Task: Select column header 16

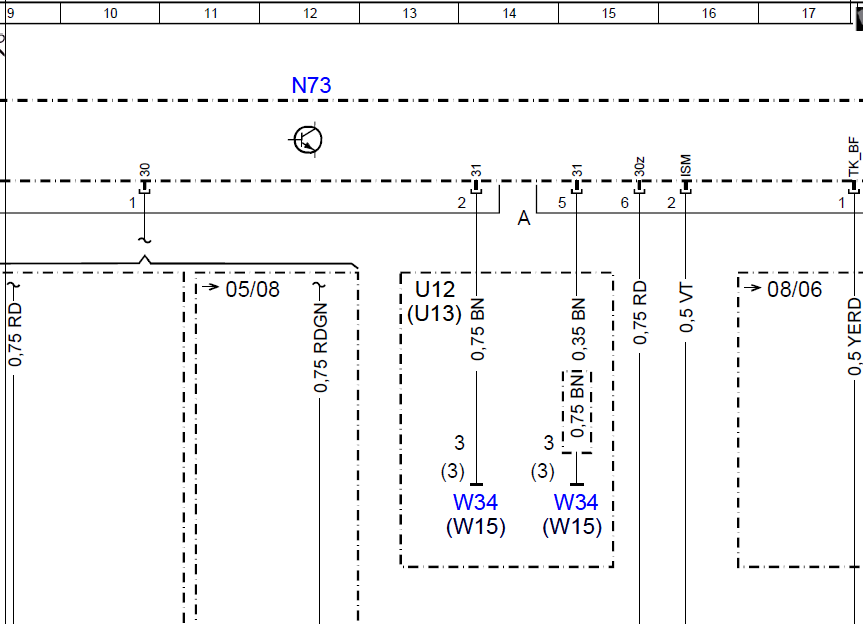Action: [x=709, y=13]
